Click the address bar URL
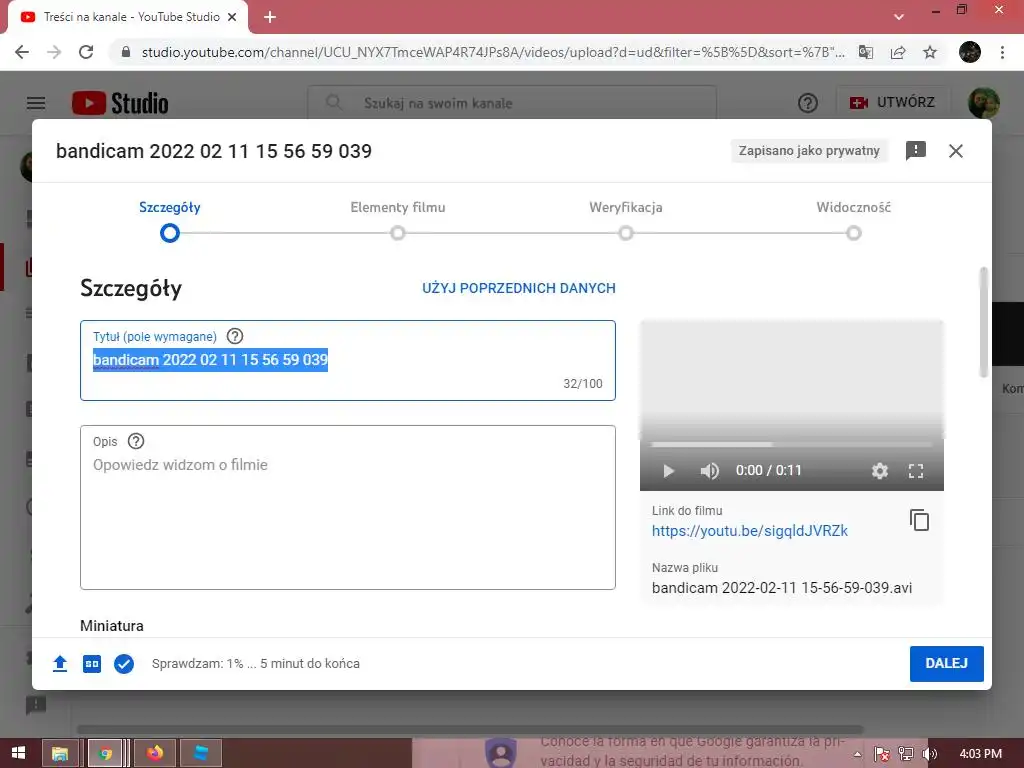The width and height of the screenshot is (1024, 768). tap(493, 52)
